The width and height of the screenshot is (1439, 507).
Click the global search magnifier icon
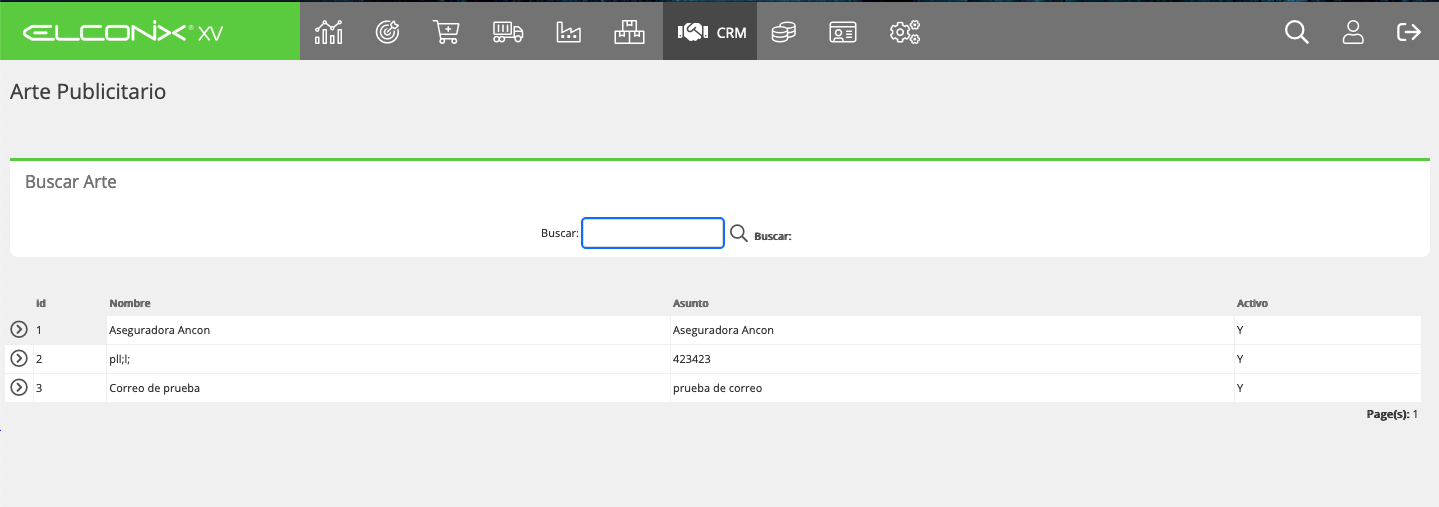coord(1296,32)
